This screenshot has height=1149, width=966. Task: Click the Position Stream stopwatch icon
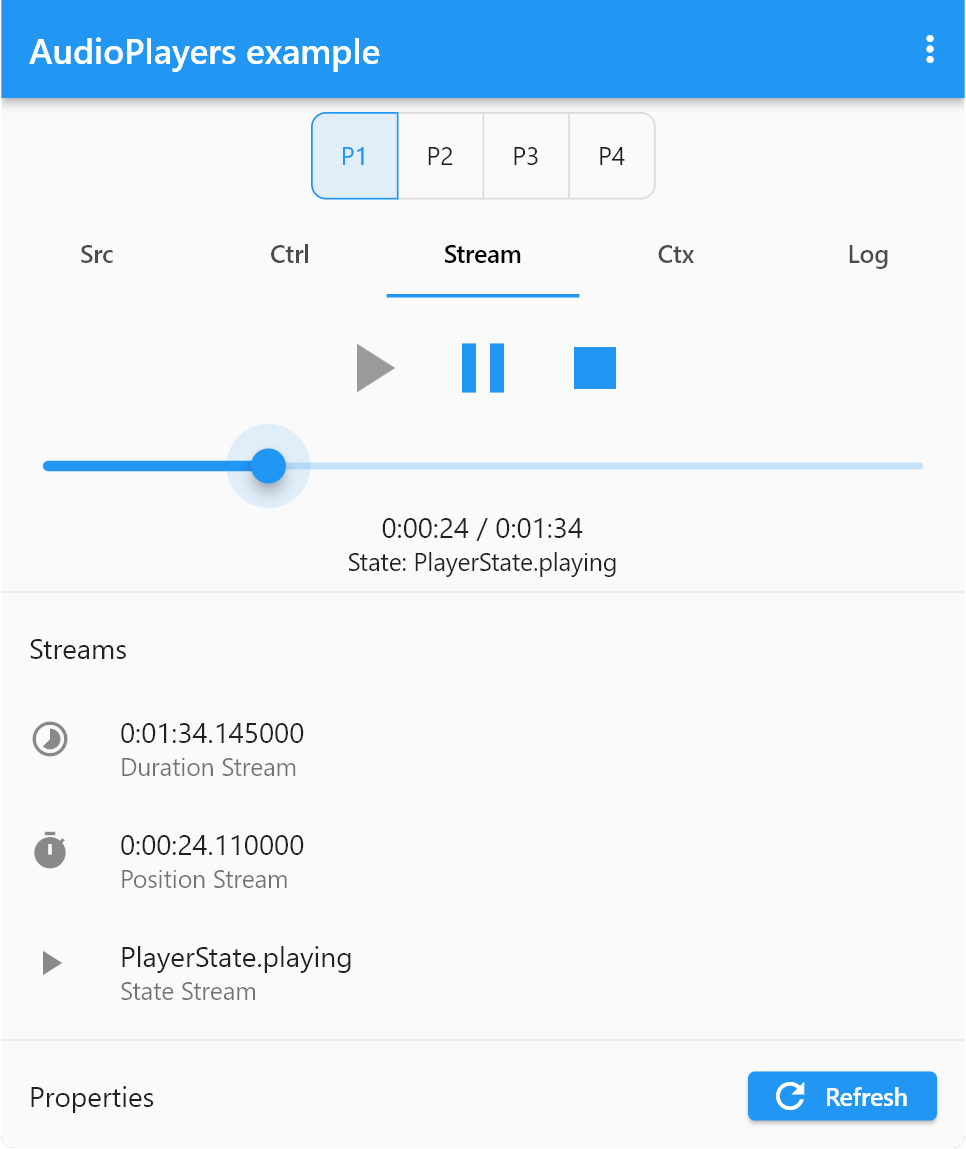[49, 852]
